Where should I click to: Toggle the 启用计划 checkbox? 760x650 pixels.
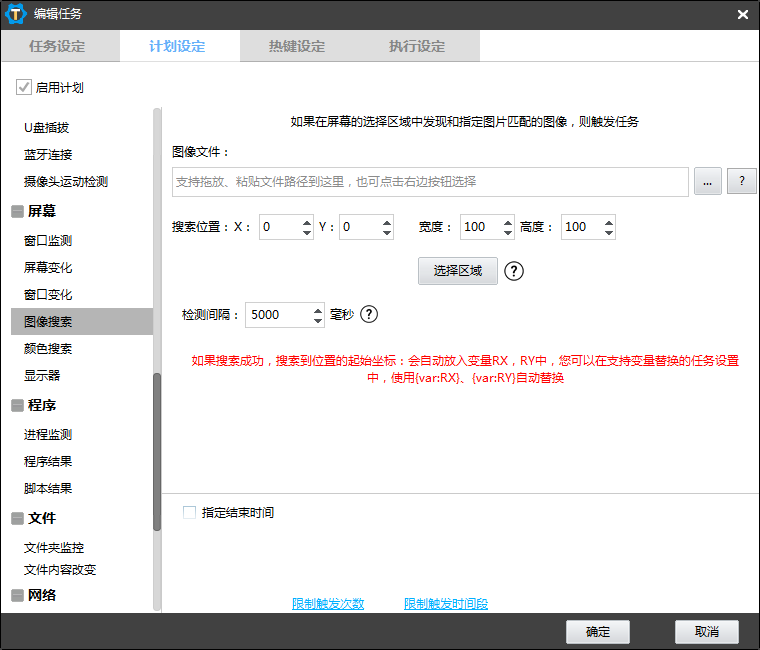coord(24,87)
